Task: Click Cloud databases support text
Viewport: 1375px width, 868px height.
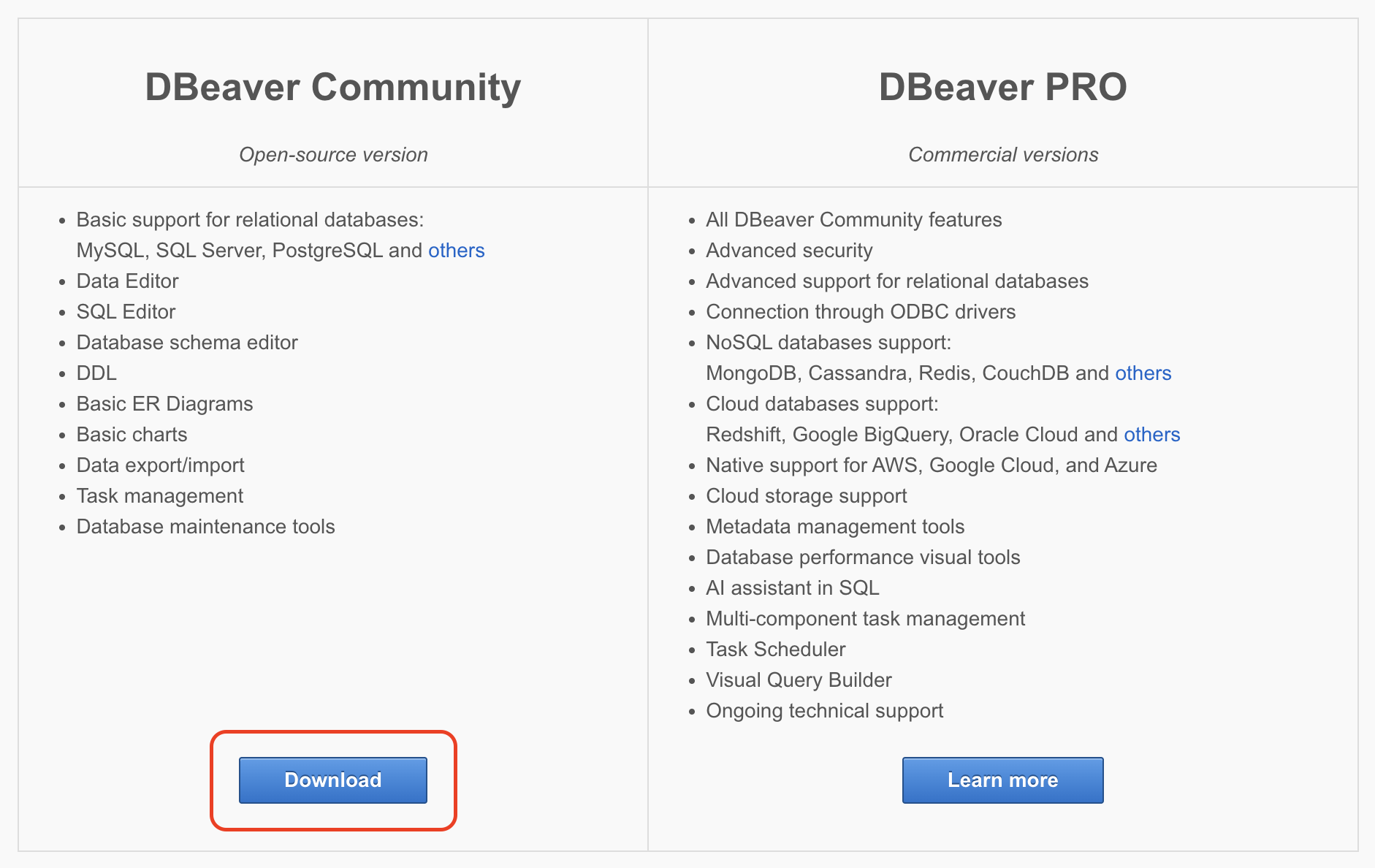Action: click(822, 404)
